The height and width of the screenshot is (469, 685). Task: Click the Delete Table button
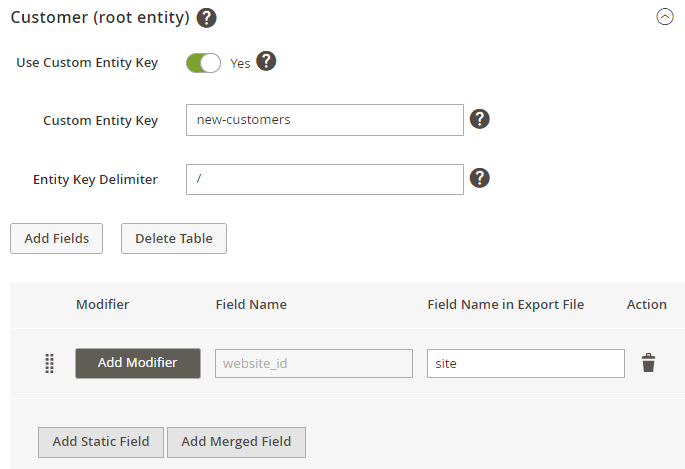(174, 238)
